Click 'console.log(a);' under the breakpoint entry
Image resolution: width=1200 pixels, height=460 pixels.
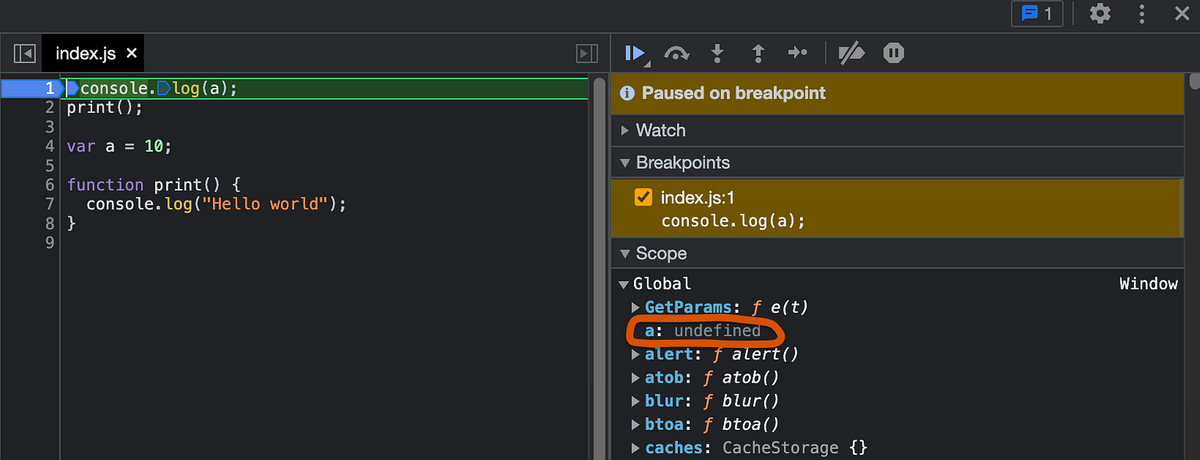pos(733,220)
